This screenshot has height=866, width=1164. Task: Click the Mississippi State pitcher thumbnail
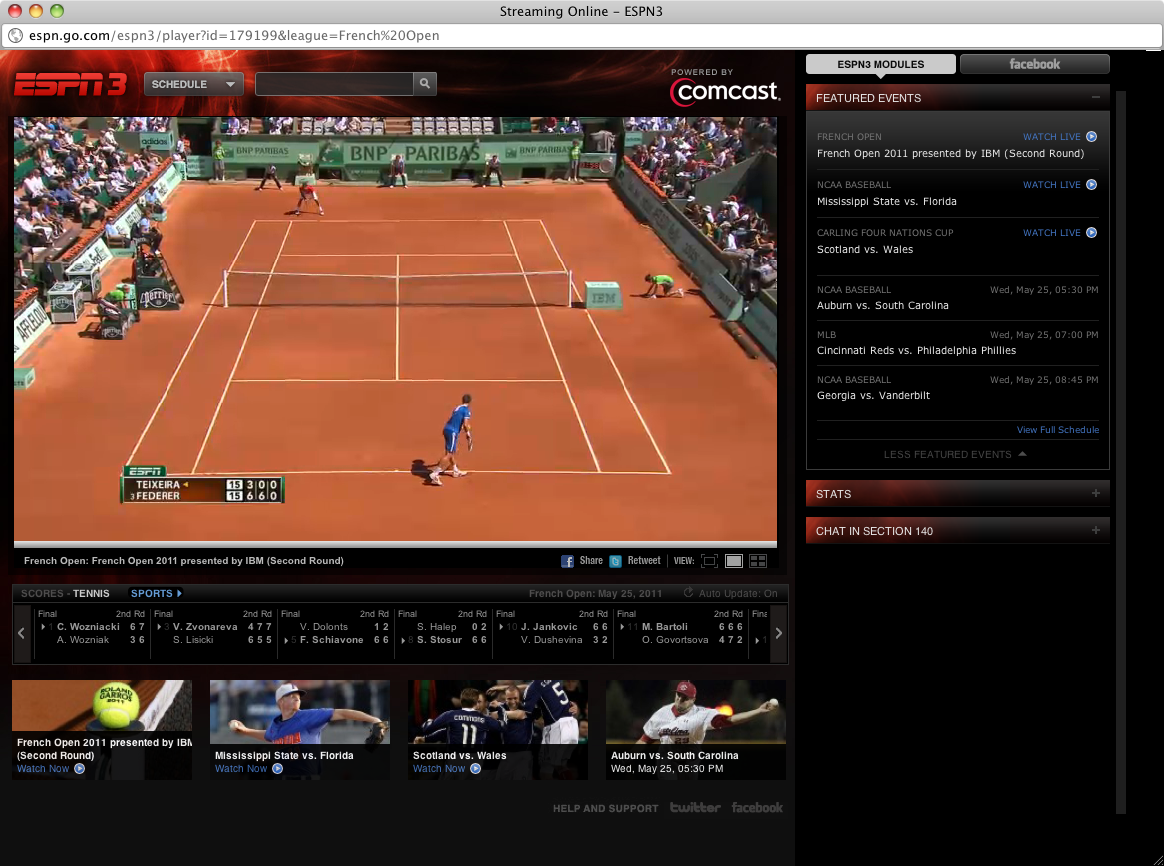click(300, 712)
